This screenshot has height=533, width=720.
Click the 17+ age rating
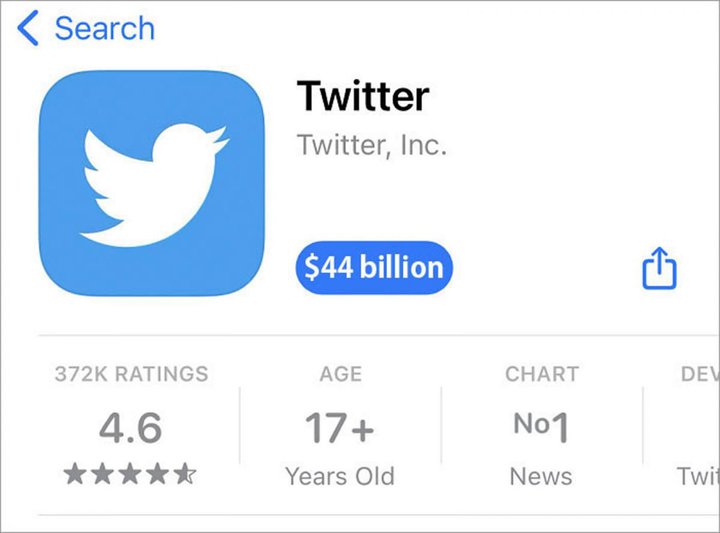pyautogui.click(x=340, y=429)
